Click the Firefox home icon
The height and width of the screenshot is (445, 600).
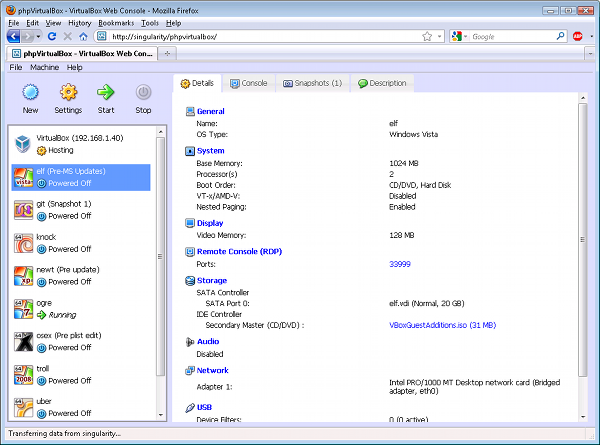83,36
